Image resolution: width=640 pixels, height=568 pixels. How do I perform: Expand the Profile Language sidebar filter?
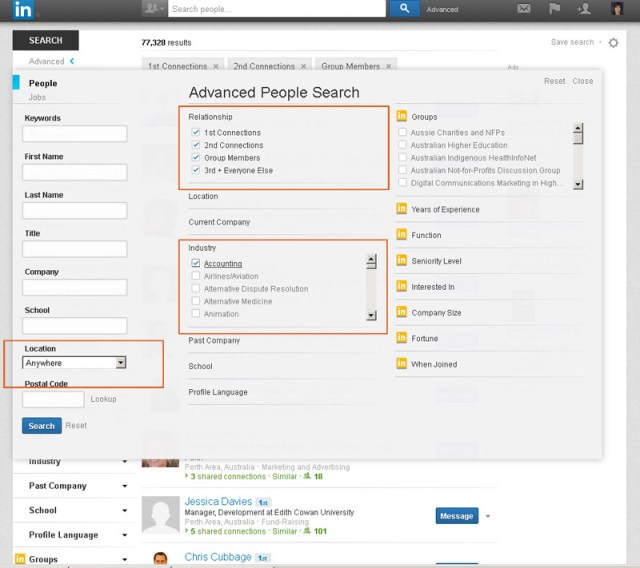pos(124,535)
